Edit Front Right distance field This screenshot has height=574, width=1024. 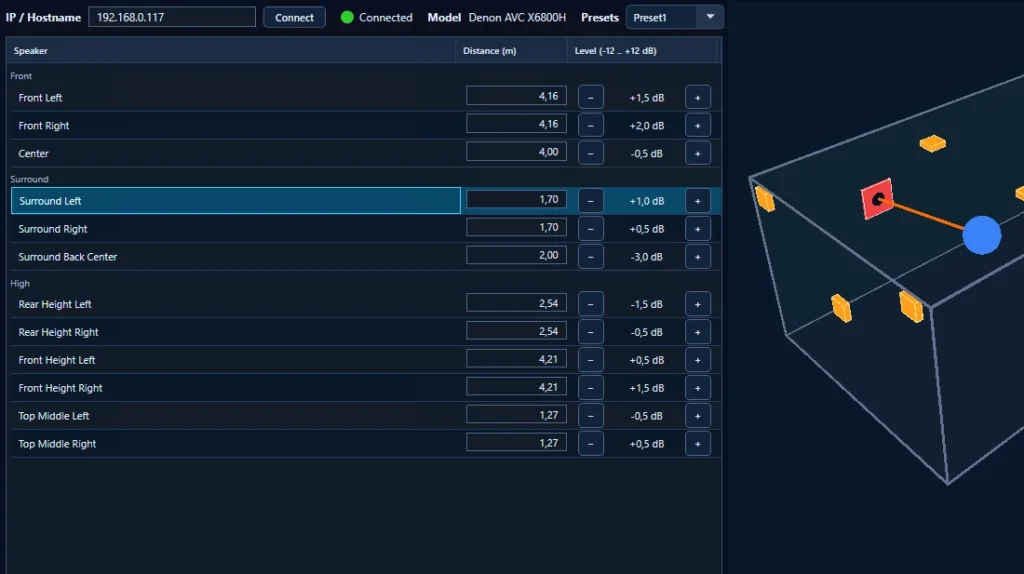click(x=516, y=123)
